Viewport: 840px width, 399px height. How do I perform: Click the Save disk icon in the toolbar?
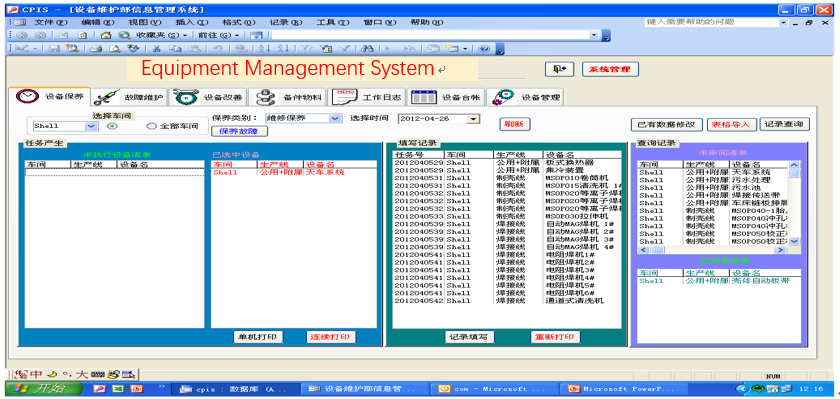pos(54,49)
